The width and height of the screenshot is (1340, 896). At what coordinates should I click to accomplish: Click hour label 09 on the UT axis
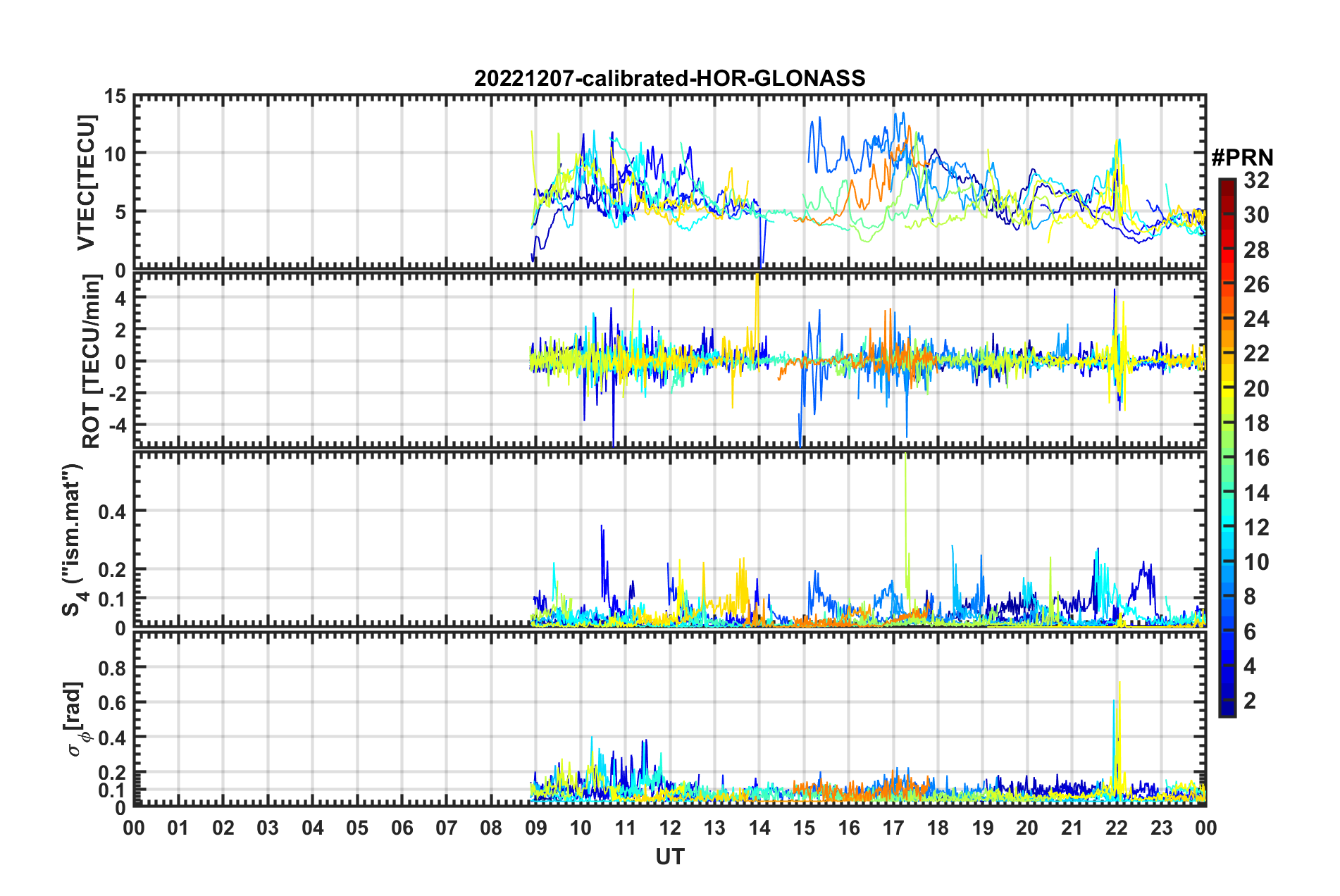click(536, 828)
